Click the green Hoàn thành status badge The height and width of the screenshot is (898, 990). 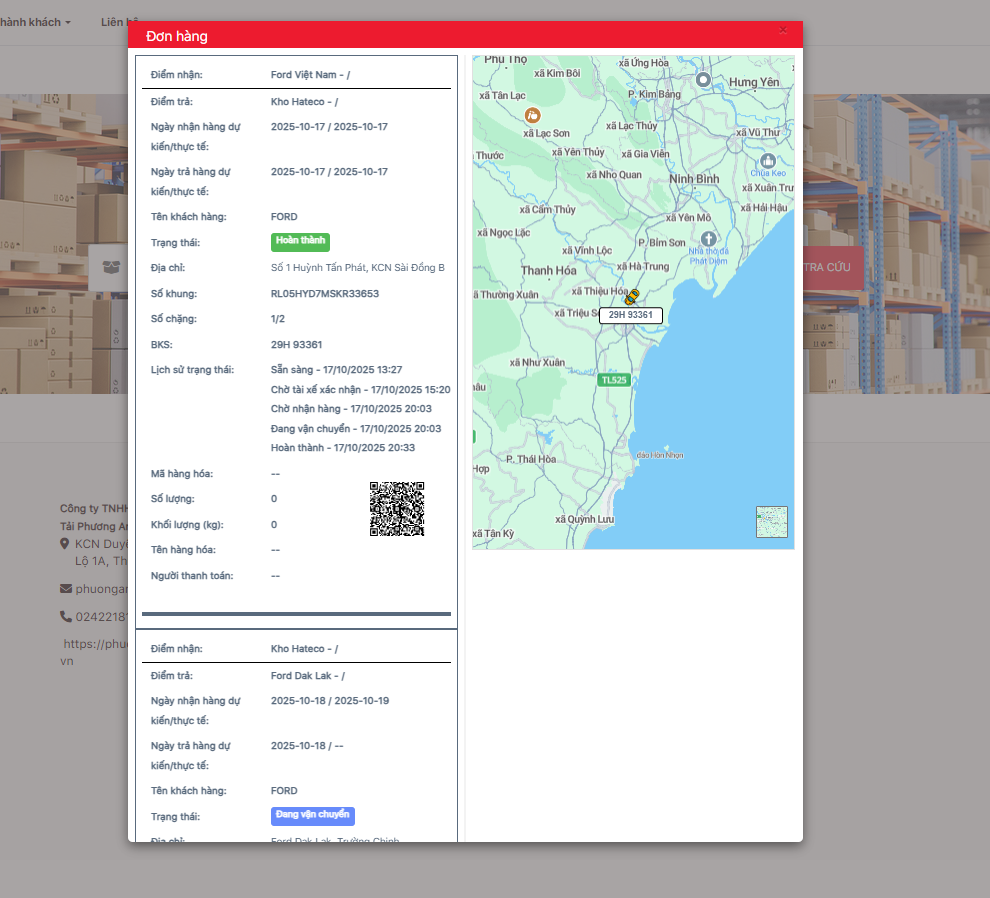point(300,242)
